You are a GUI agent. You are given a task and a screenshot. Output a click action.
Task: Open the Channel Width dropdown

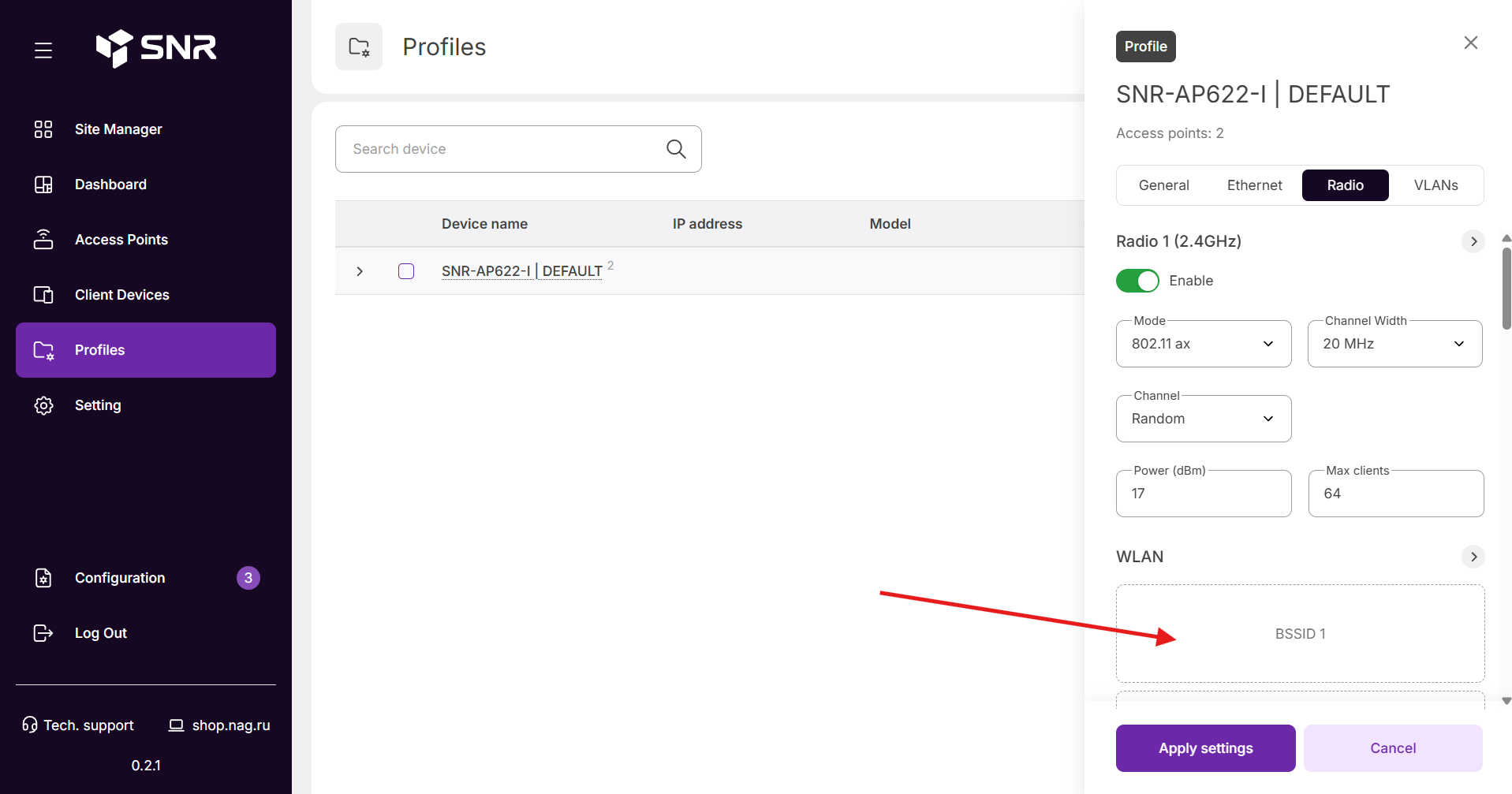click(x=1395, y=344)
